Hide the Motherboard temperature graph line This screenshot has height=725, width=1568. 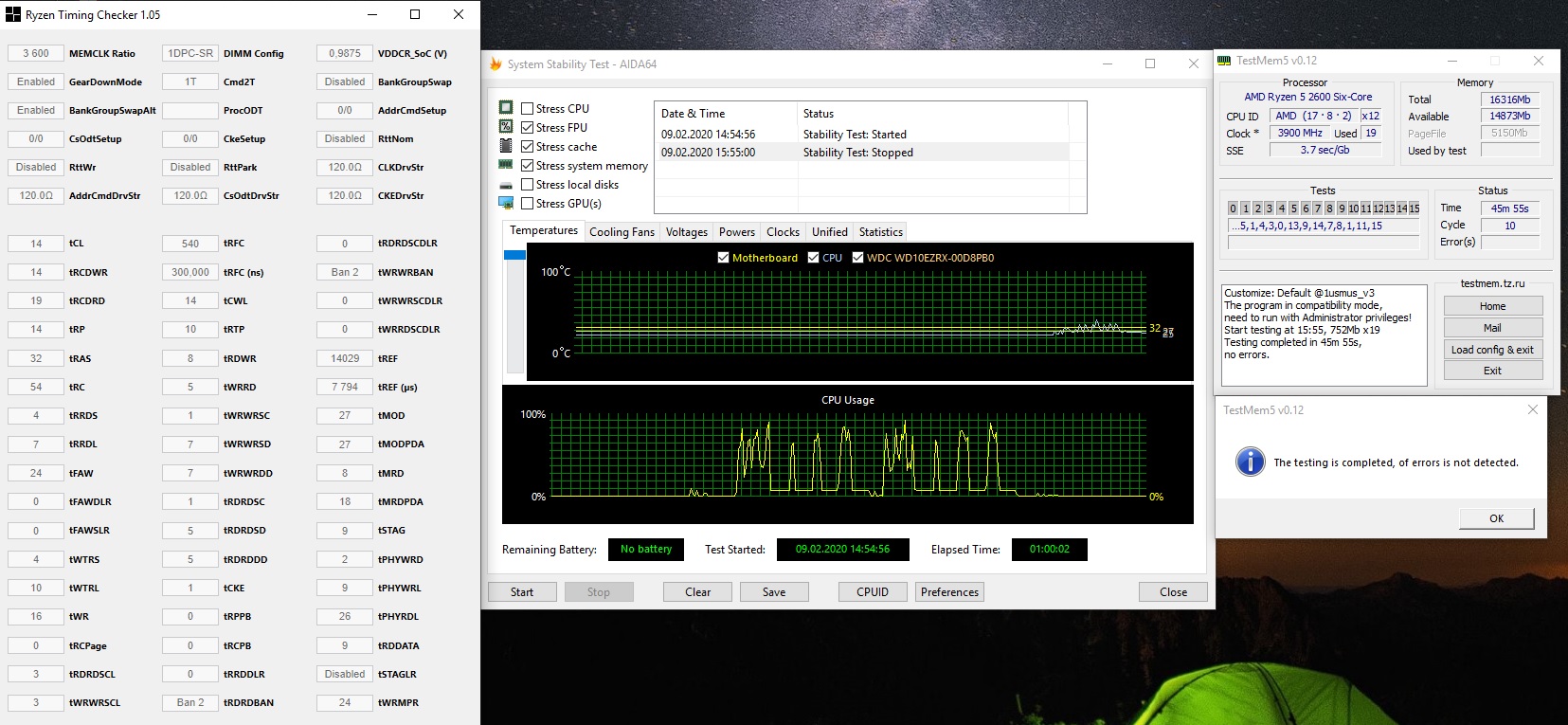724,257
